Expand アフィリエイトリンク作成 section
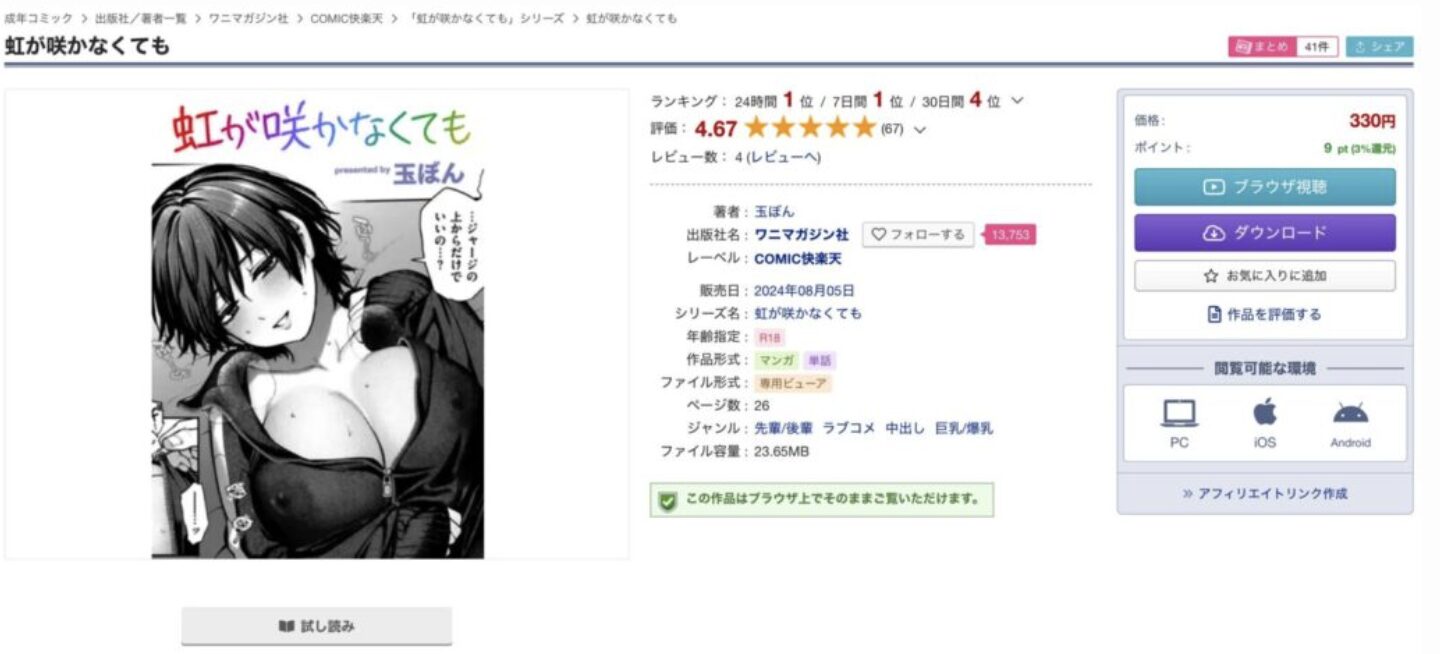1440x654 pixels. tap(1264, 493)
